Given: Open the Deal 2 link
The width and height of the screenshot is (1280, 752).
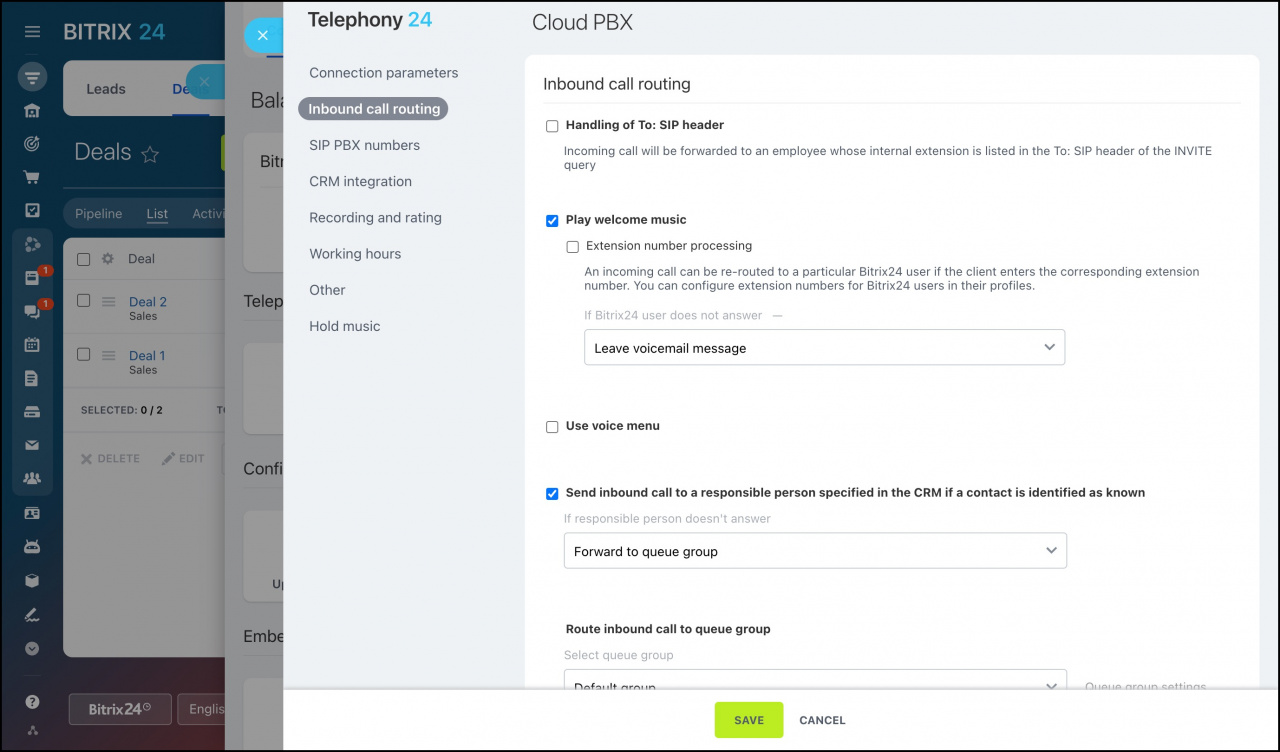Looking at the screenshot, I should coord(148,302).
